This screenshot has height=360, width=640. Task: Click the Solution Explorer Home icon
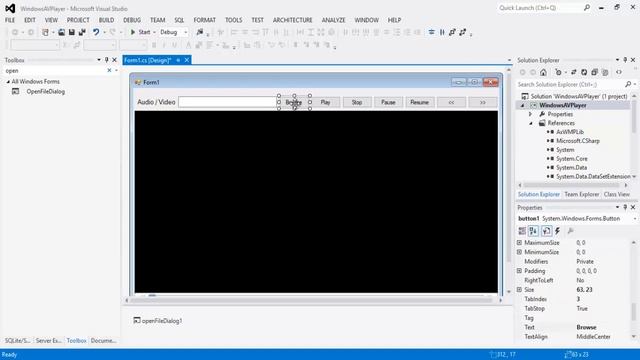(x=543, y=72)
